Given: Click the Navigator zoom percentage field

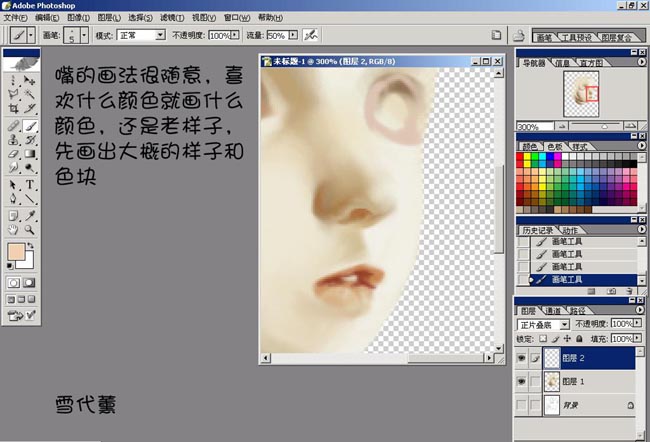Looking at the screenshot, I should [528, 127].
